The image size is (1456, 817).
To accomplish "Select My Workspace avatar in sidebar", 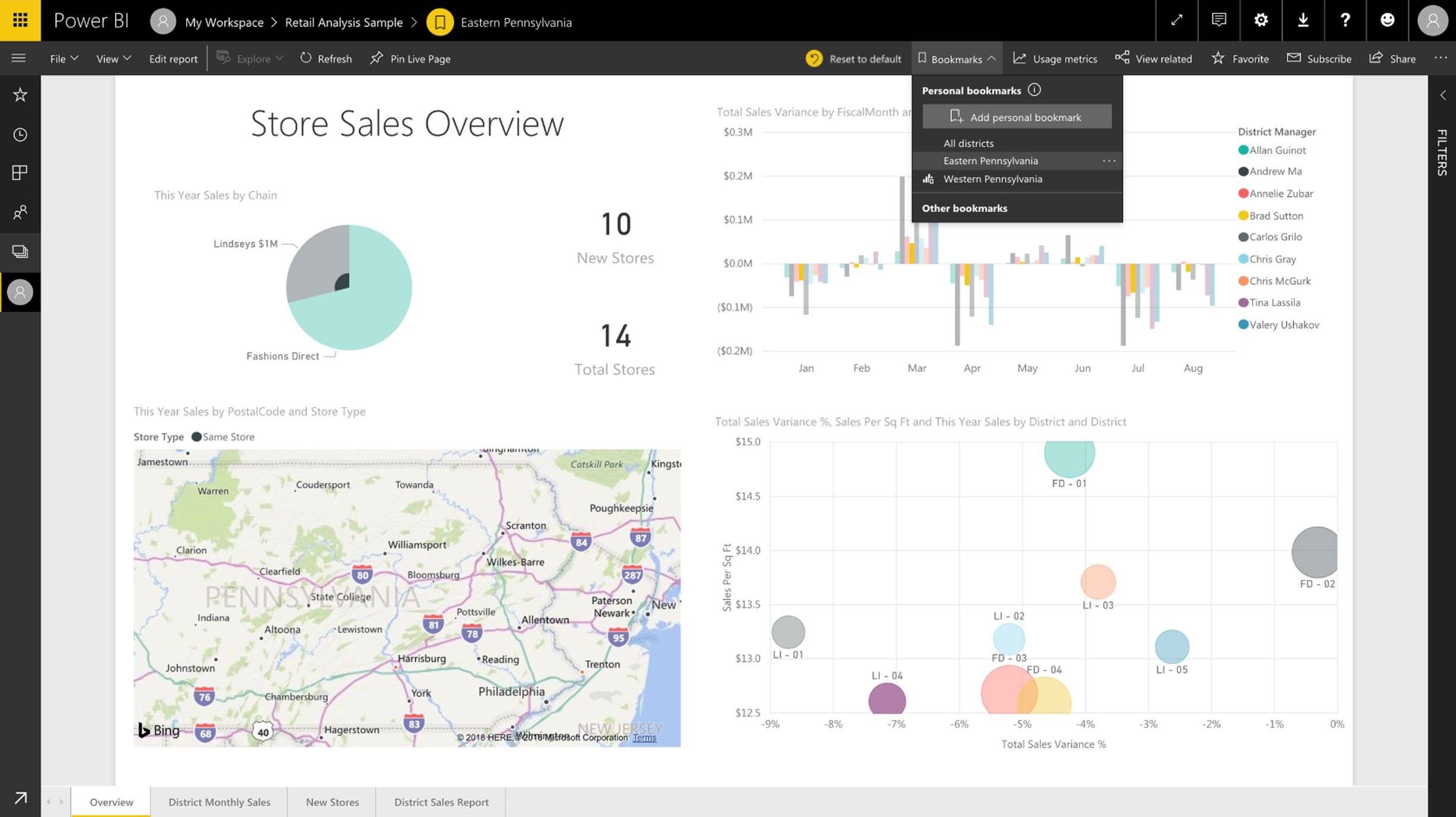I will click(x=20, y=292).
